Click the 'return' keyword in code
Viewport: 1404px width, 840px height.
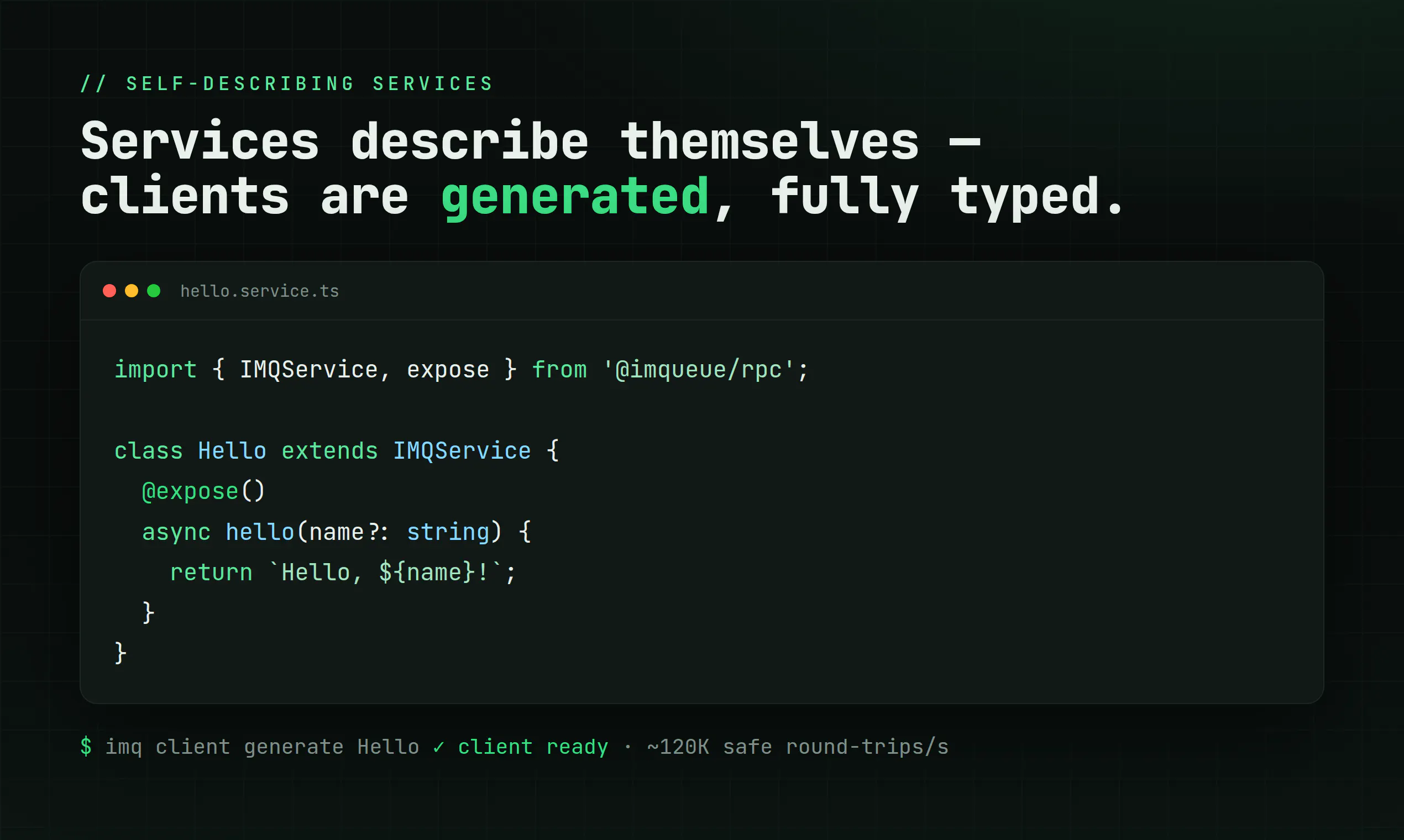[x=211, y=573]
